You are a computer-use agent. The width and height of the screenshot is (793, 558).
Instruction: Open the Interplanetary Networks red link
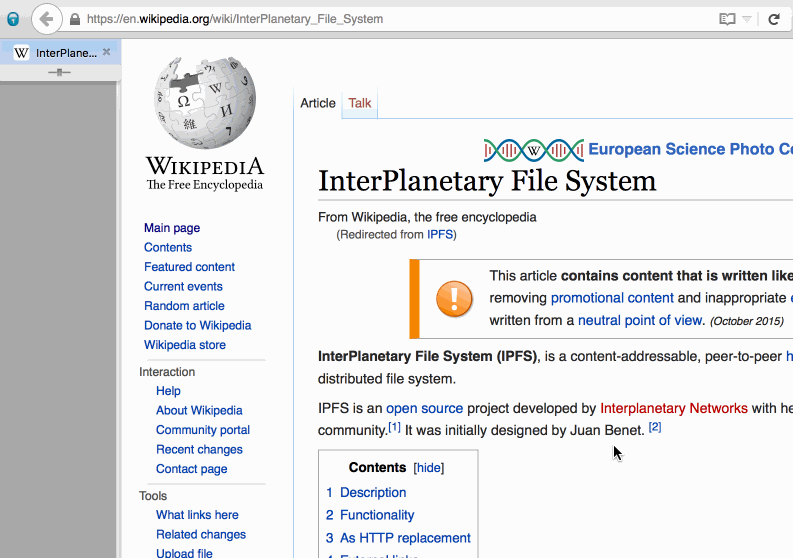(x=674, y=408)
